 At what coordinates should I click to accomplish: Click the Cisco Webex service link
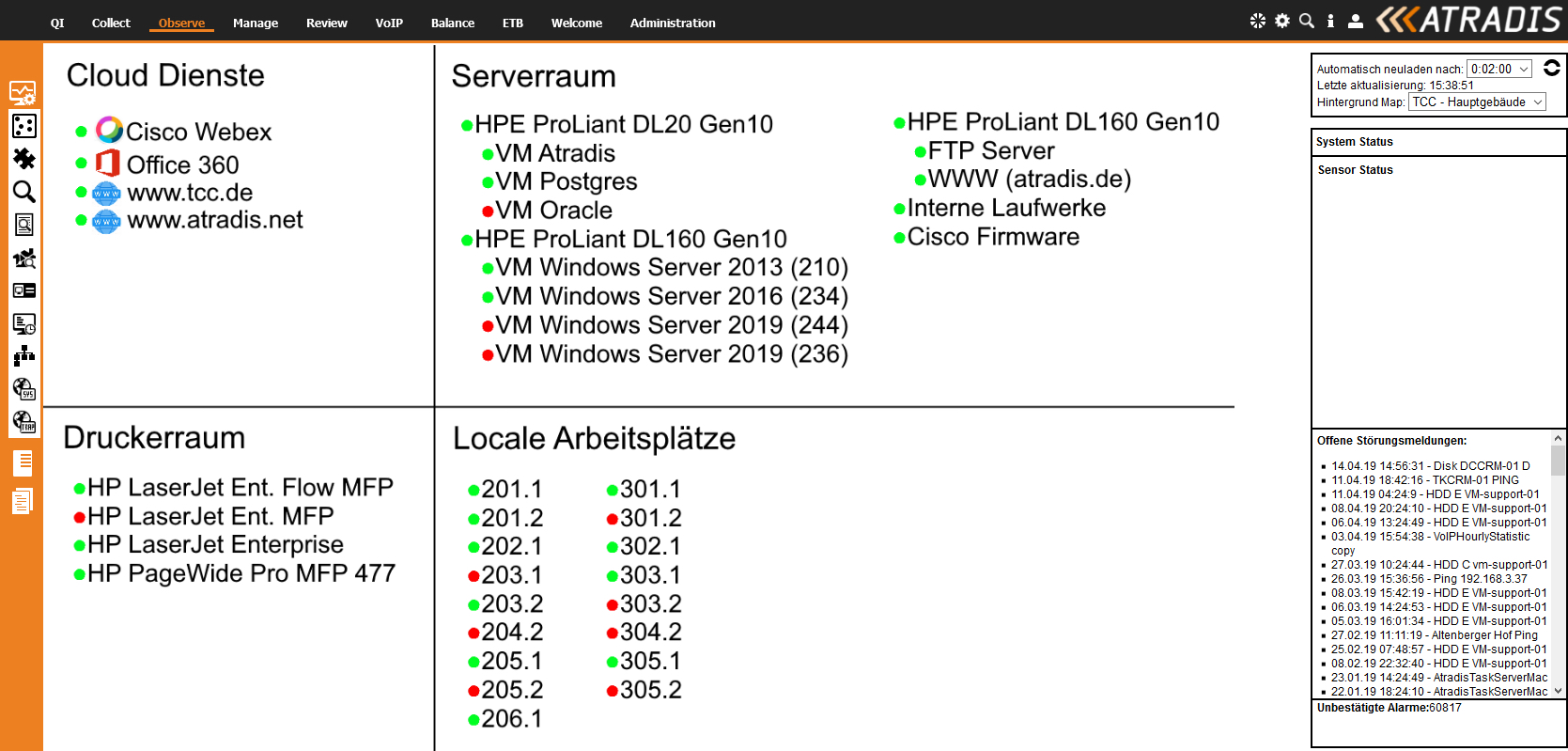coord(198,132)
